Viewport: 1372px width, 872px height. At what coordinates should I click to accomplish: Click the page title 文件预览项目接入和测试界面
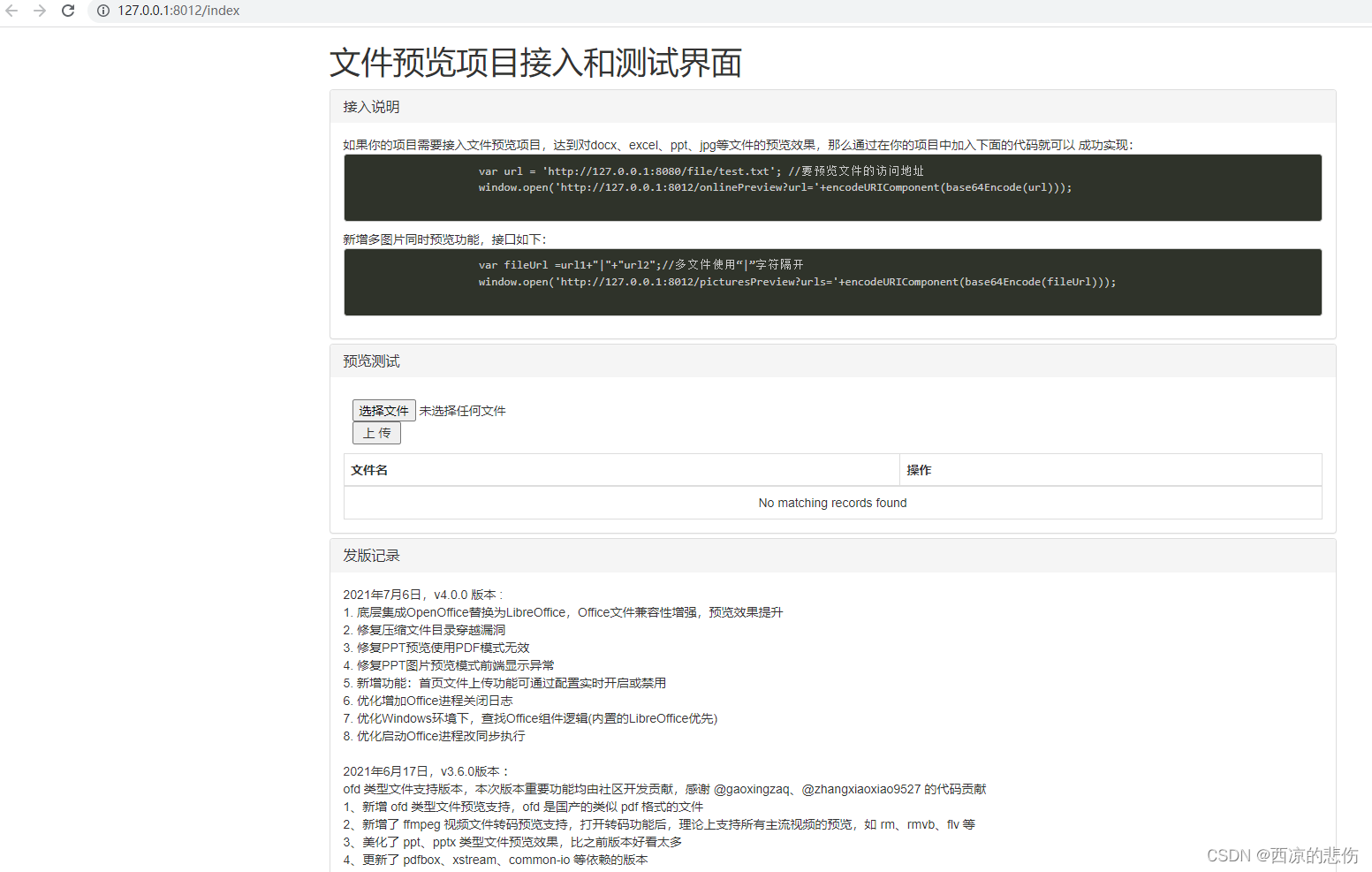[535, 63]
